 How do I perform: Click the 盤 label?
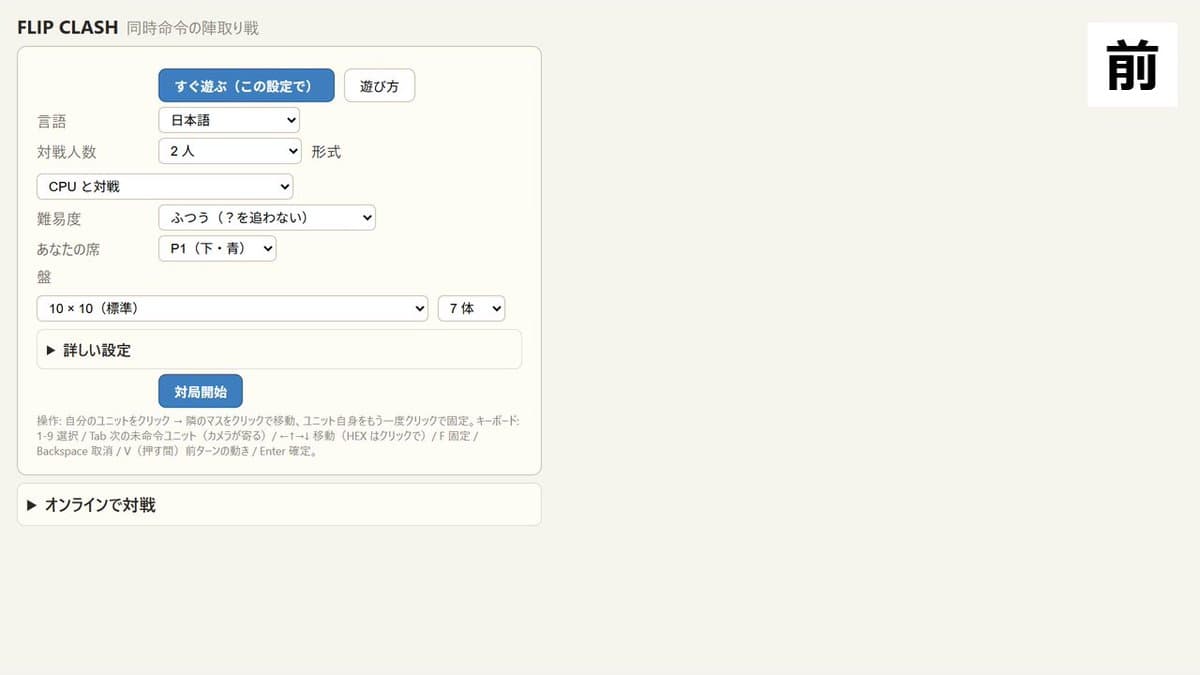click(44, 277)
